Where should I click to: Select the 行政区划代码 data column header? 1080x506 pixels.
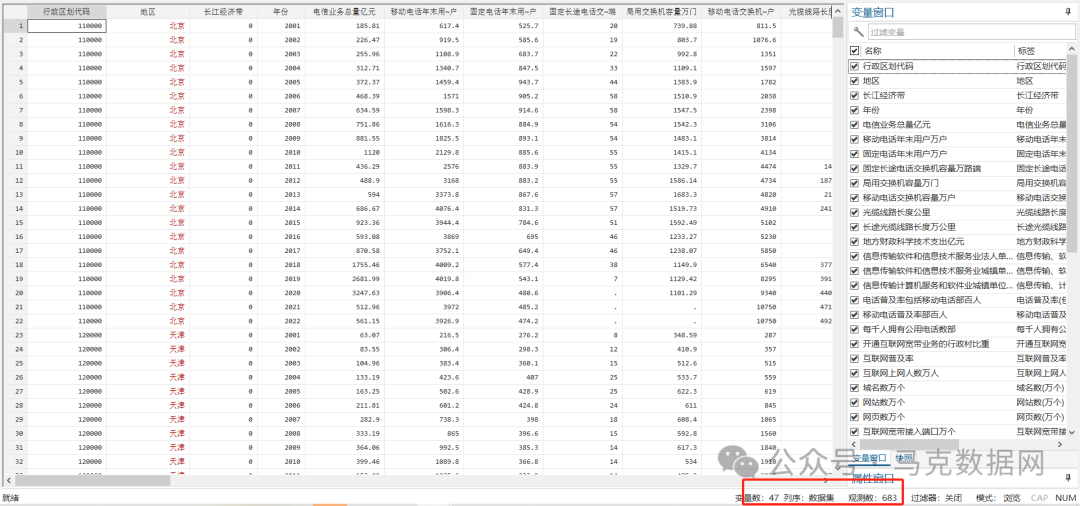point(67,12)
